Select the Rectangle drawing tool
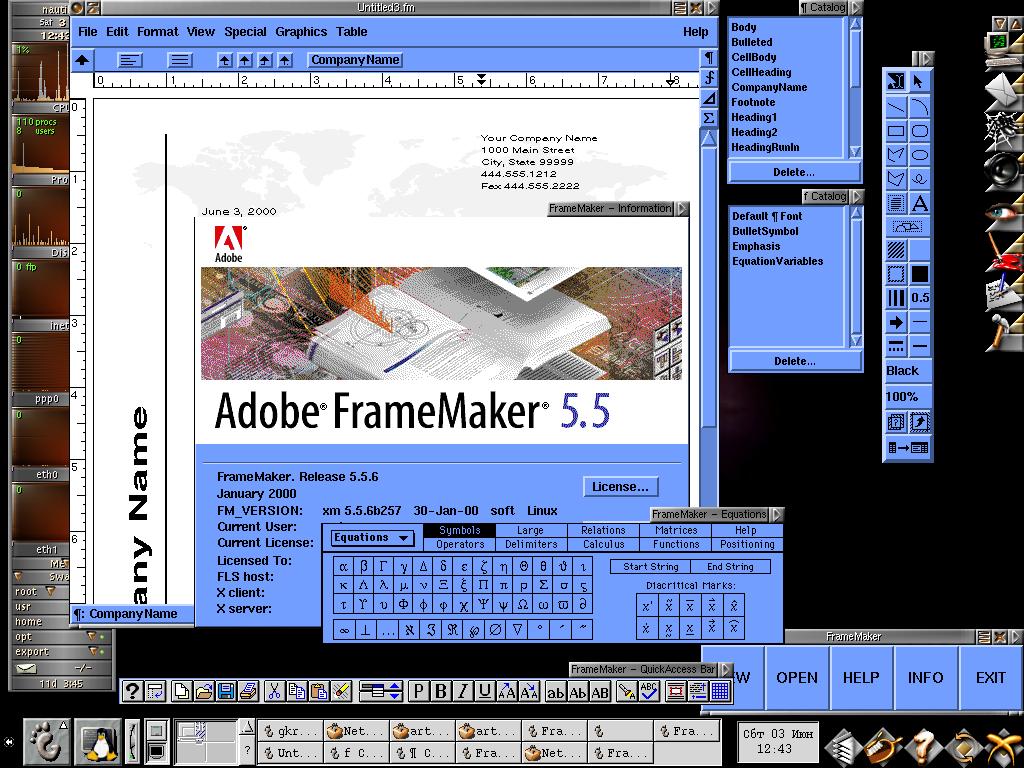This screenshot has width=1024, height=768. click(x=896, y=131)
